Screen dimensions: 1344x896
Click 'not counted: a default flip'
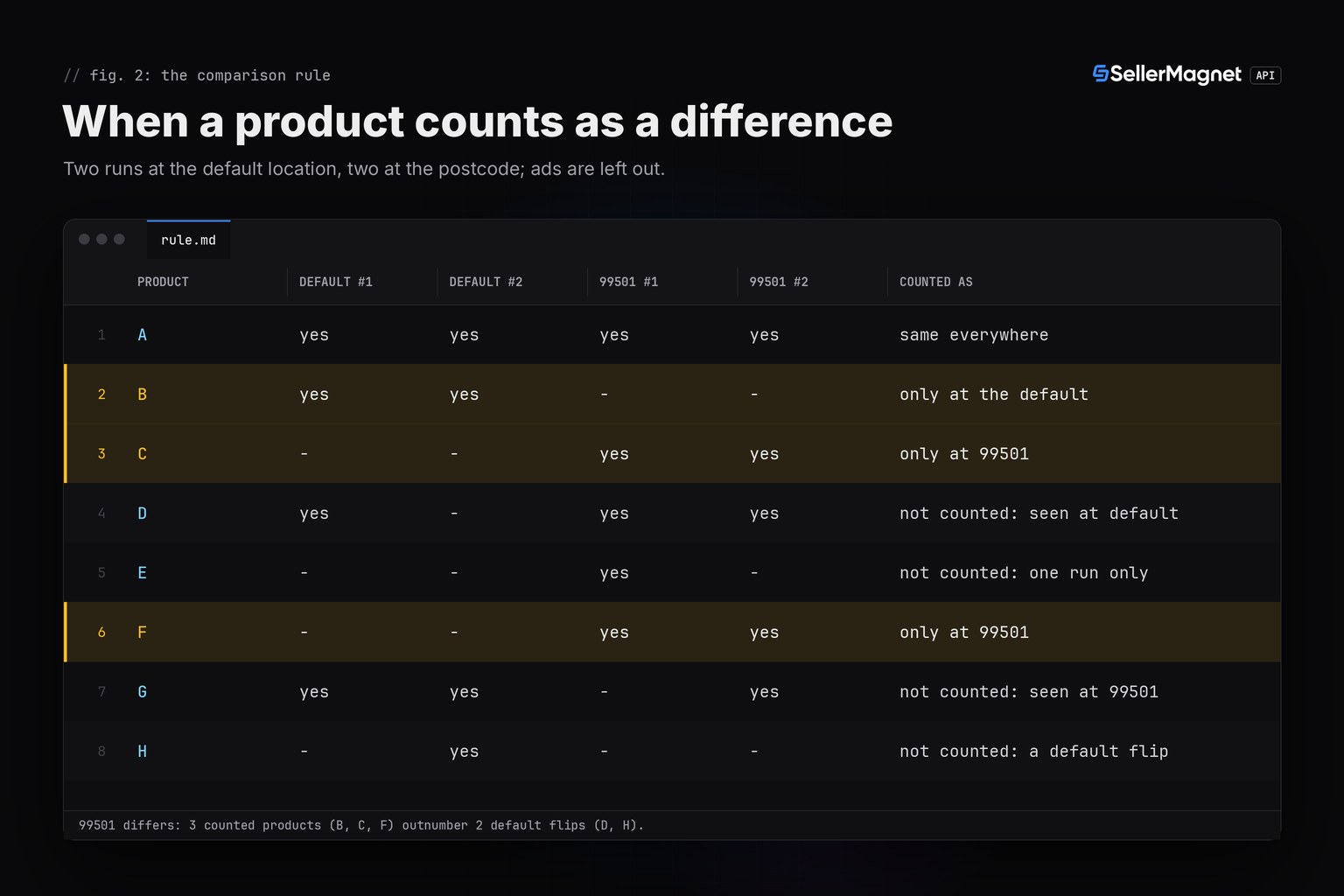1034,752
